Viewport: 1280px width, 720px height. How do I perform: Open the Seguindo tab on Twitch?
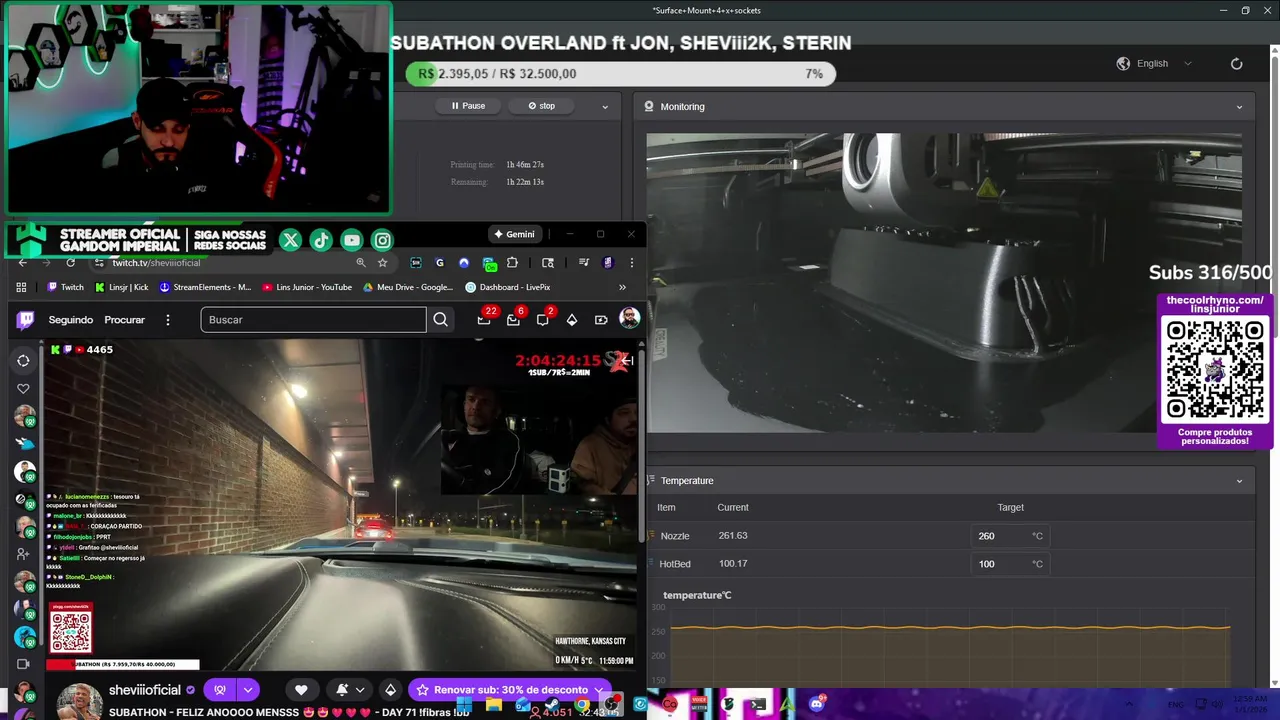click(71, 320)
